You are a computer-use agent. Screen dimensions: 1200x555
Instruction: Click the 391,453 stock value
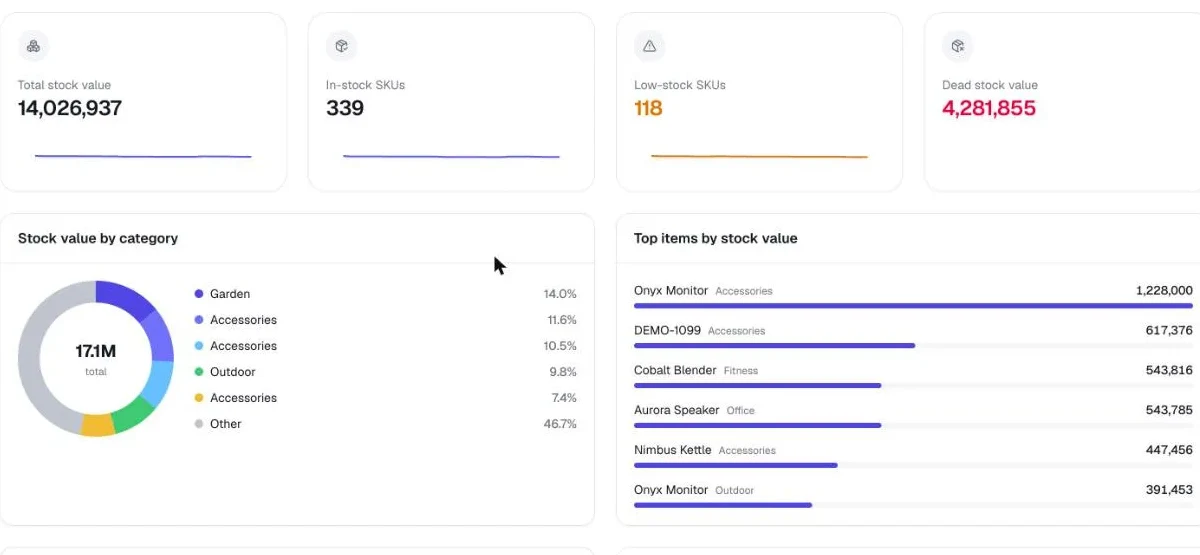coord(1169,490)
